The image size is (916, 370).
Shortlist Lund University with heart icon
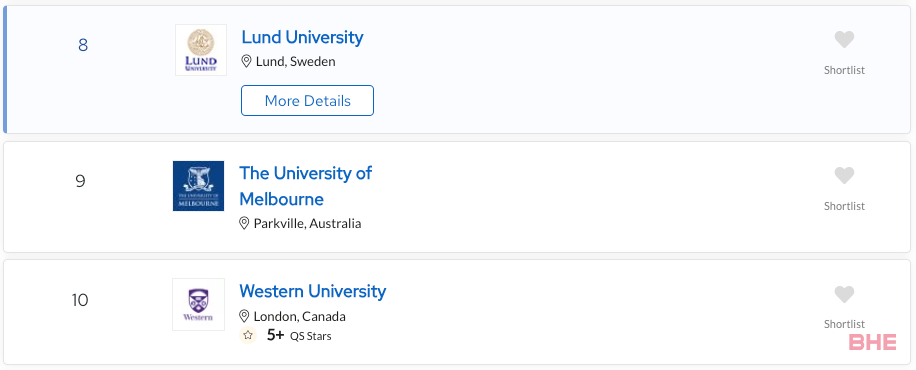point(844,40)
